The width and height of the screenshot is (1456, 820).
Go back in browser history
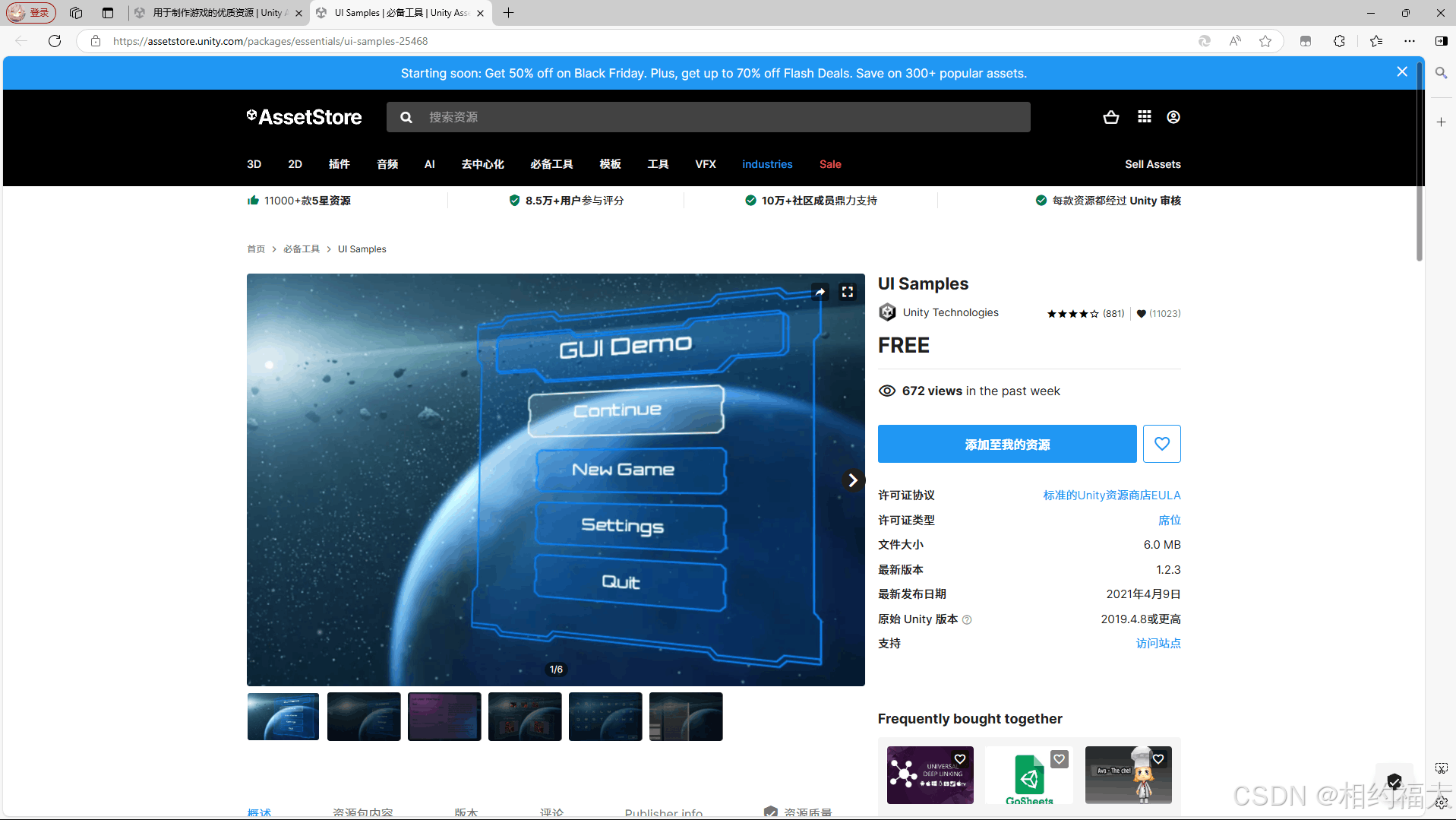click(x=21, y=41)
